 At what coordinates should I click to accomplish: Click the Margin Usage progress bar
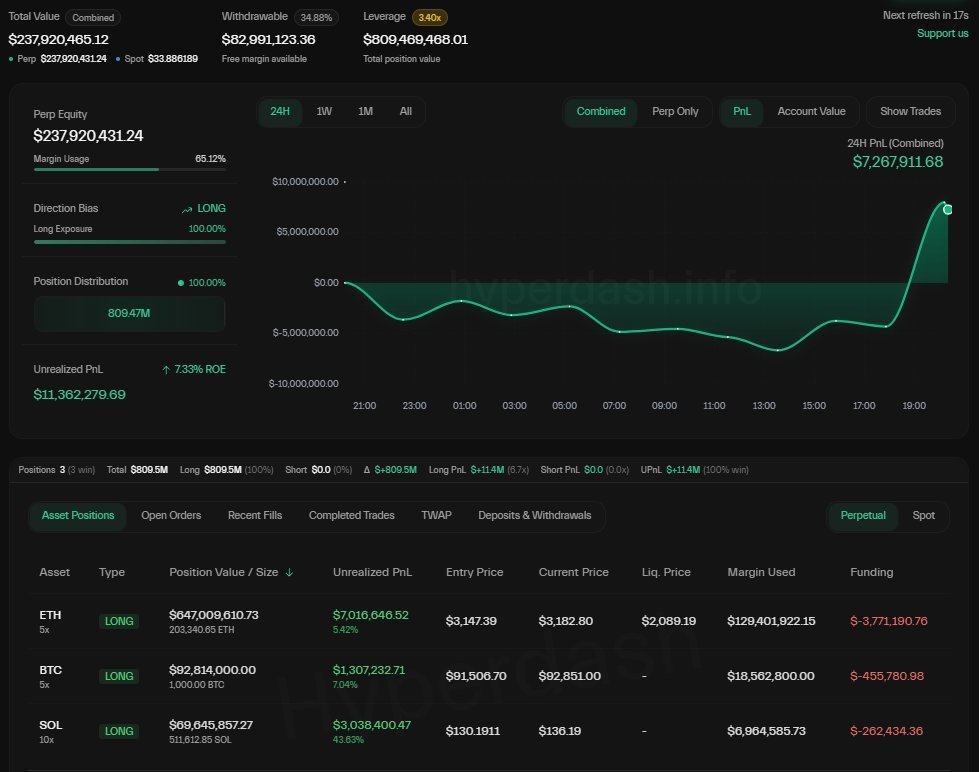point(129,170)
